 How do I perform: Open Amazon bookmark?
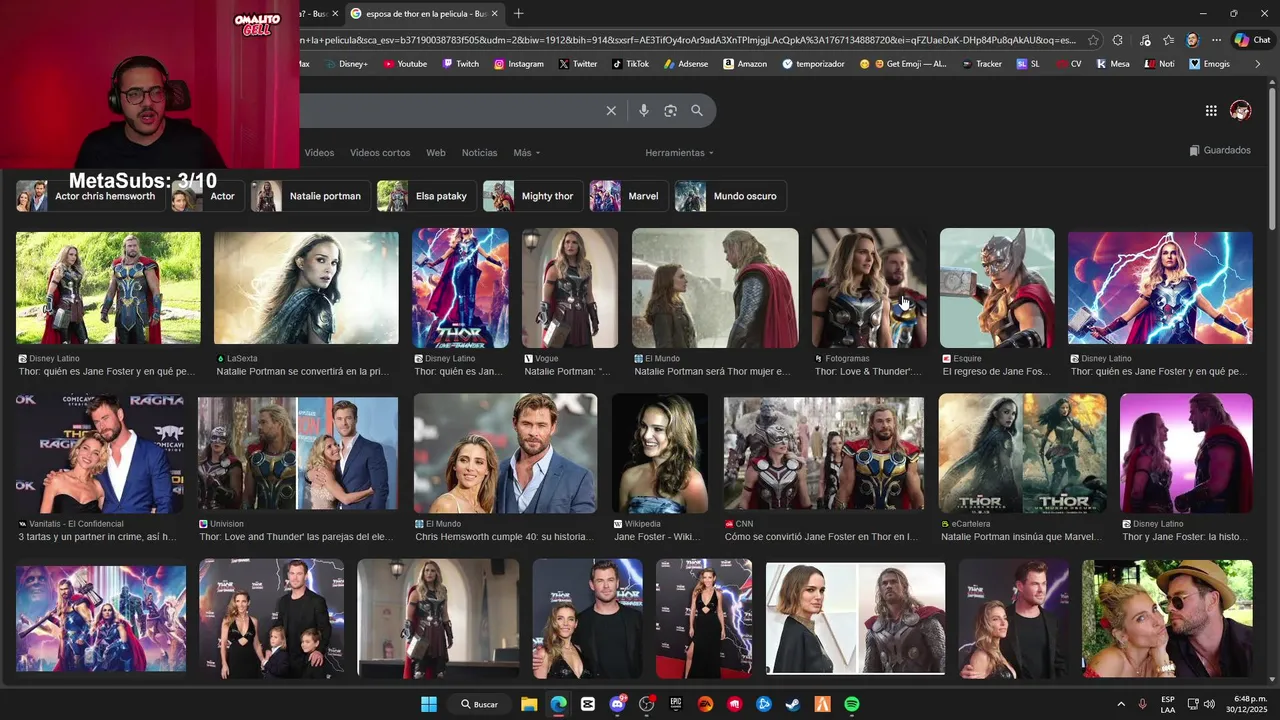(x=745, y=64)
